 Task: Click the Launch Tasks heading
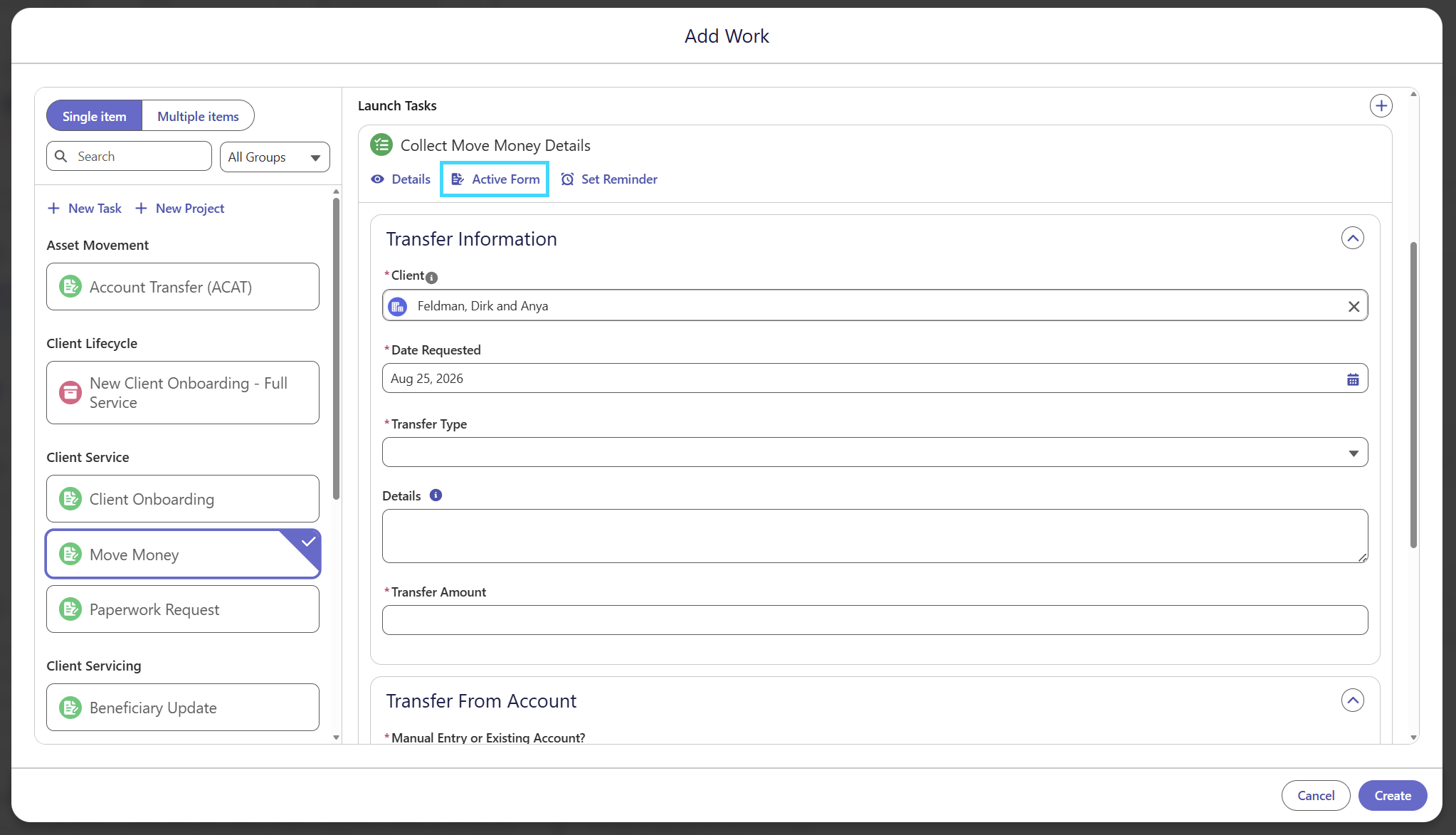(397, 106)
